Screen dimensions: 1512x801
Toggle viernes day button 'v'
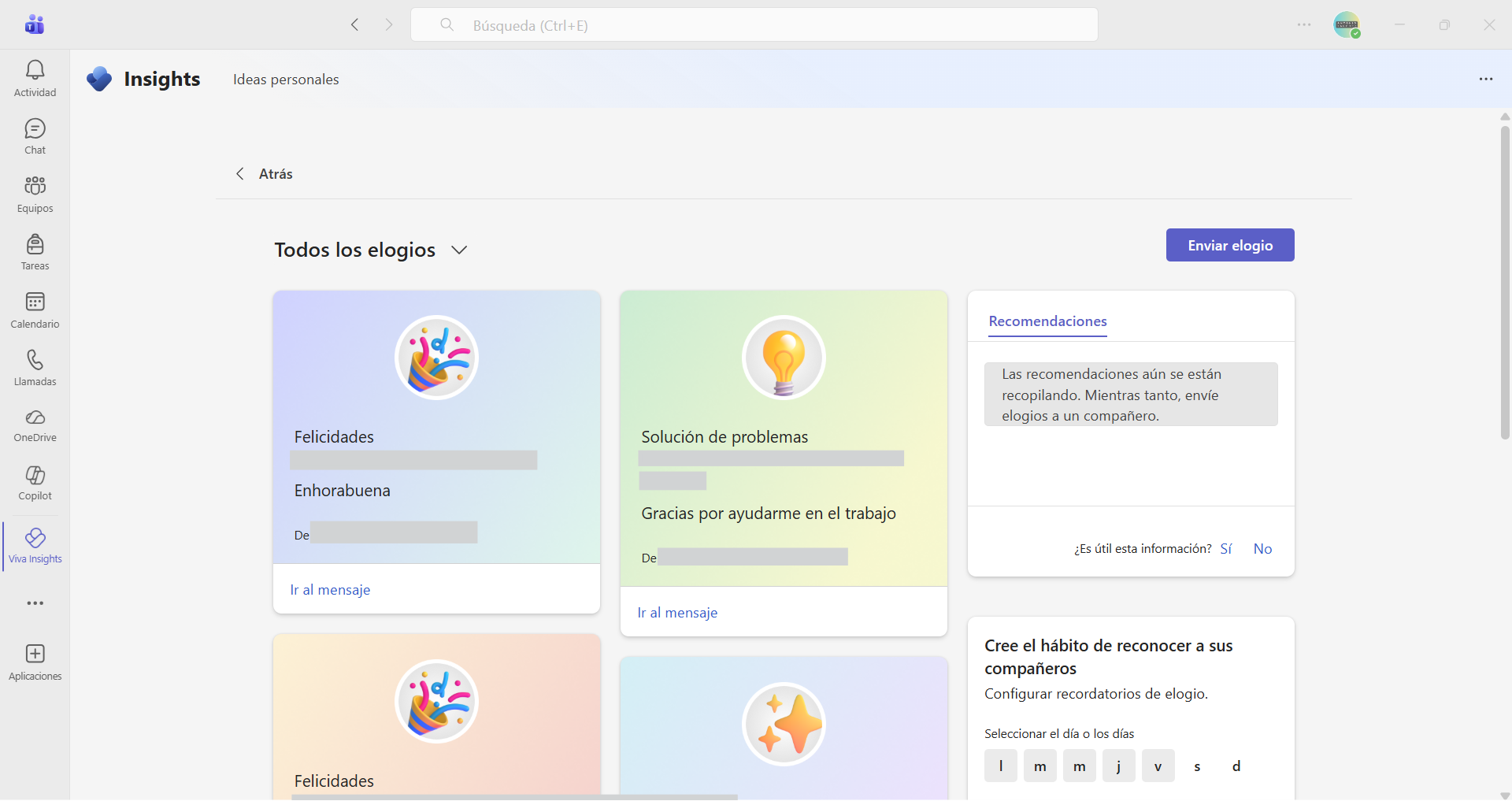pos(1158,766)
